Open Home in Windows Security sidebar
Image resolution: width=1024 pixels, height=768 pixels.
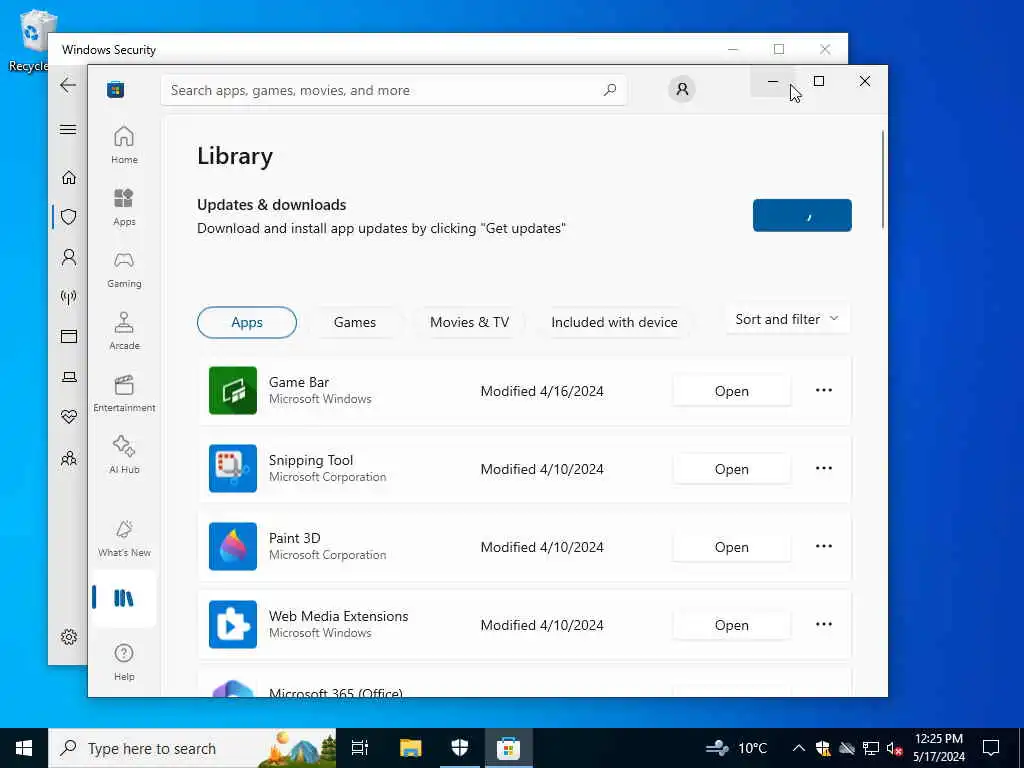[69, 177]
